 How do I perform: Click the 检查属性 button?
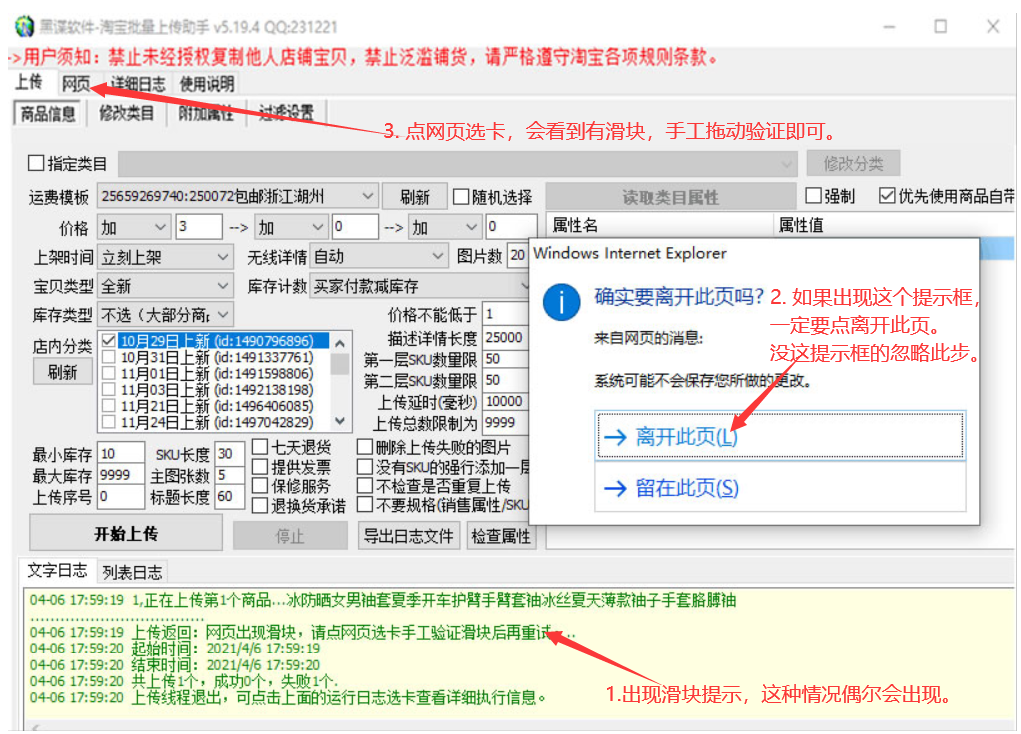click(501, 535)
